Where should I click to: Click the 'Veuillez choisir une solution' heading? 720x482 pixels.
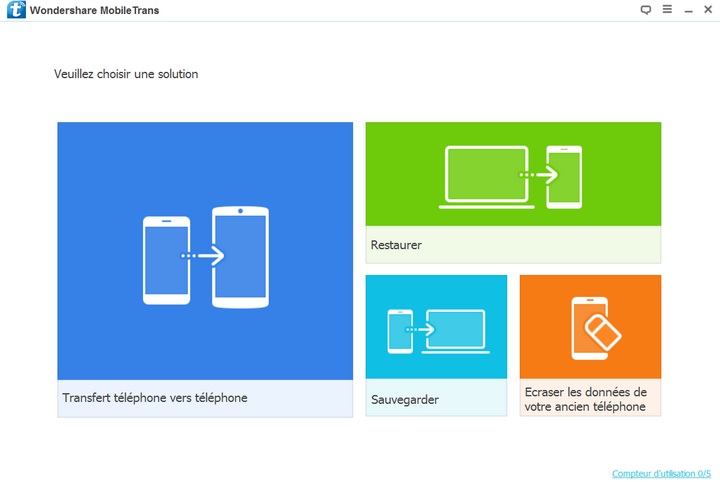[x=126, y=74]
